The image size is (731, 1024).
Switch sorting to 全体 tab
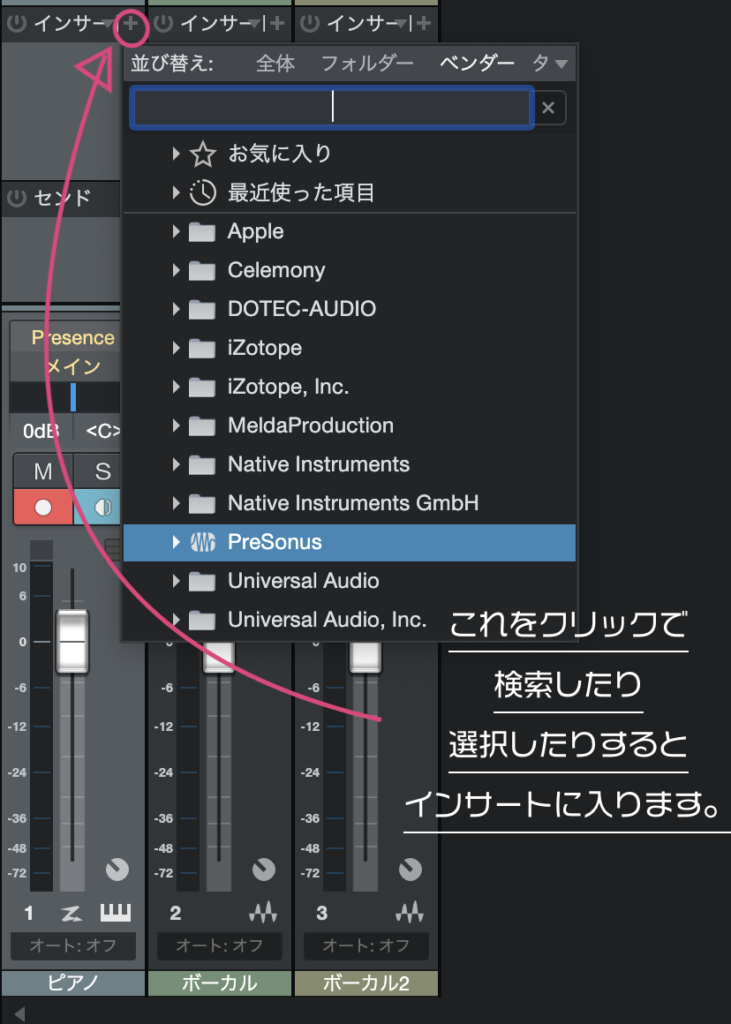pyautogui.click(x=275, y=63)
